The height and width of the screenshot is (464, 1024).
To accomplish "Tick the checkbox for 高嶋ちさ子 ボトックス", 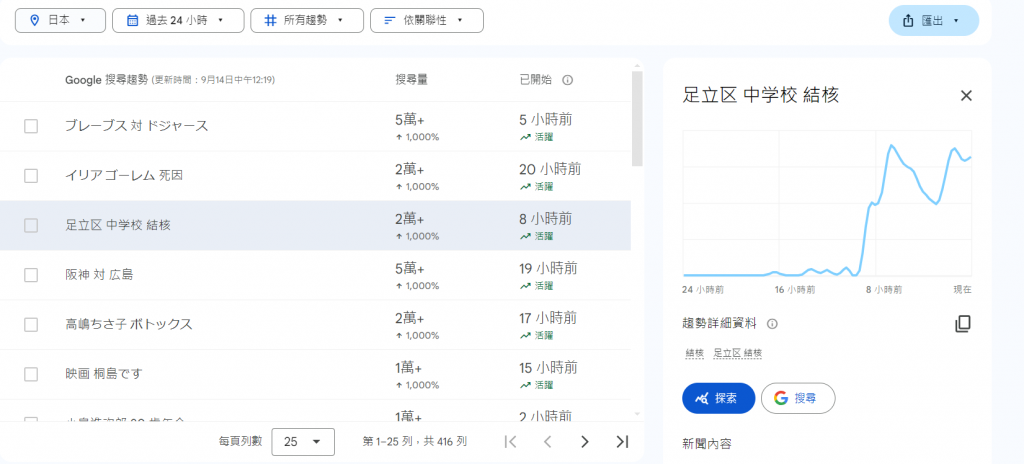I will pyautogui.click(x=31, y=325).
